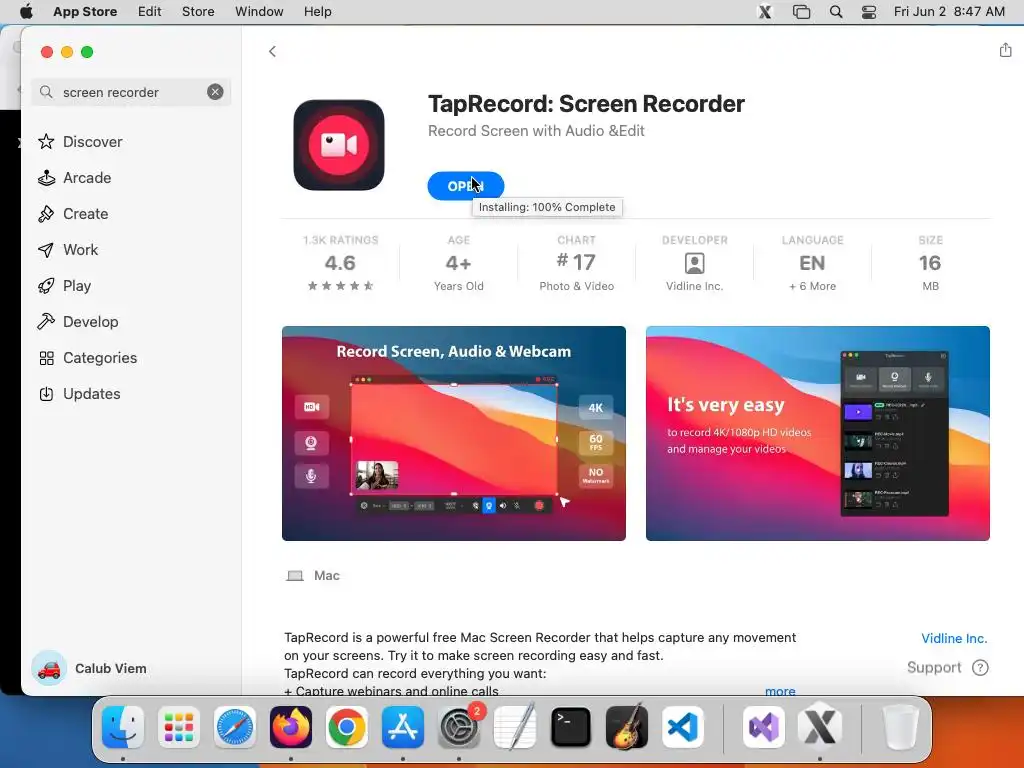Click the X icon in menu bar
This screenshot has width=1024, height=768.
(765, 12)
